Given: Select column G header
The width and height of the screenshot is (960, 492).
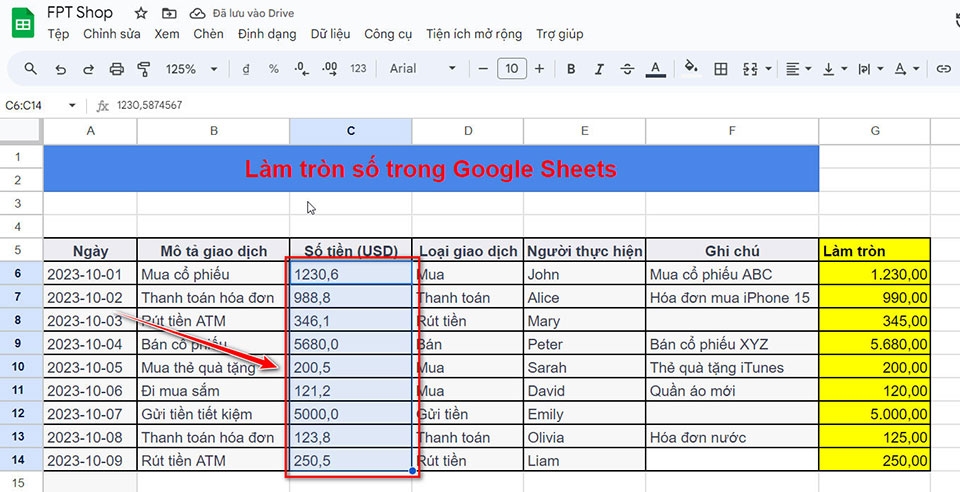Looking at the screenshot, I should pos(875,131).
